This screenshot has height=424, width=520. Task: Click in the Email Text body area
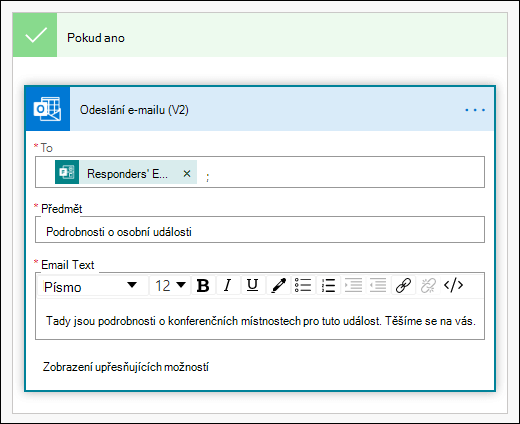tap(260, 319)
